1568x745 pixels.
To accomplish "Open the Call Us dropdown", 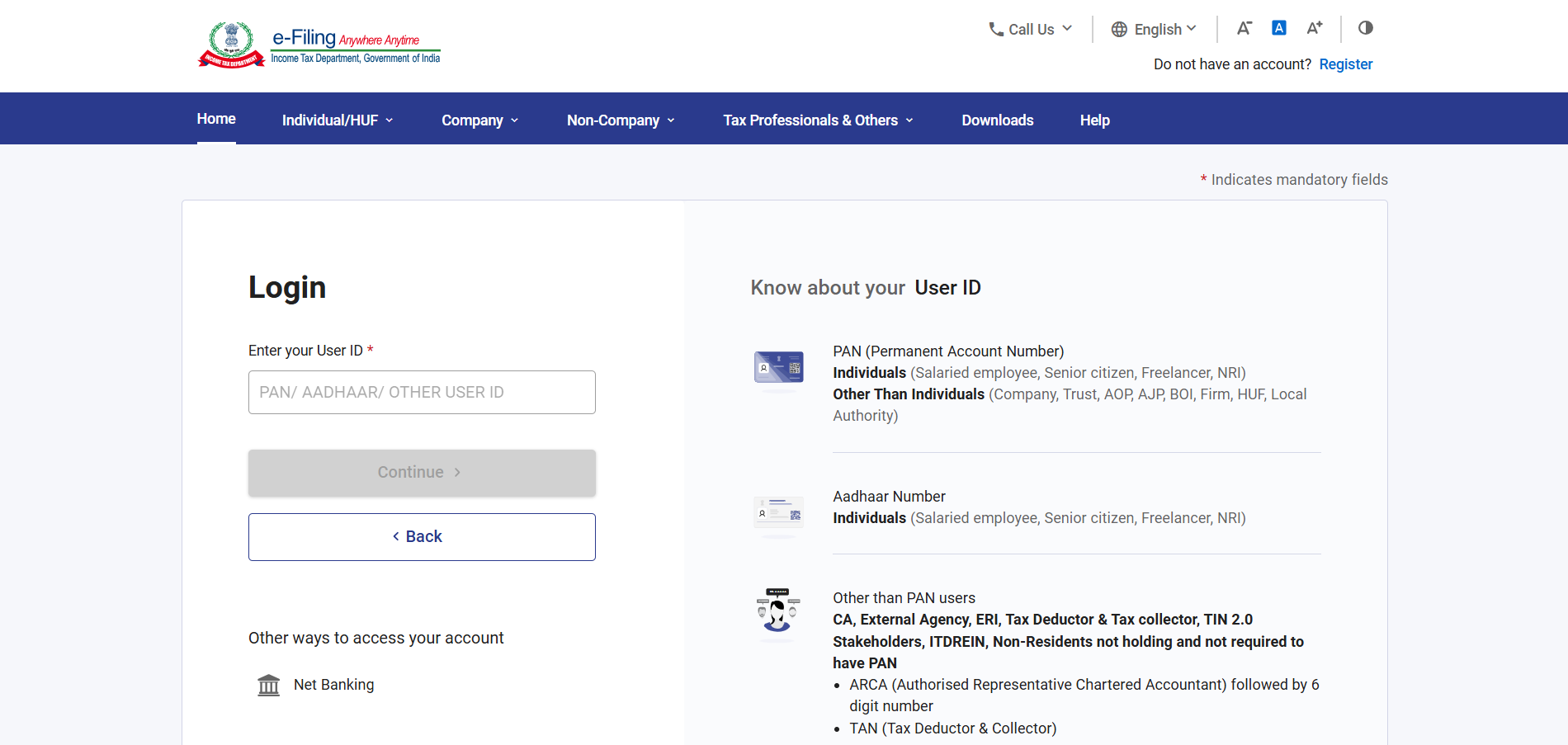I will click(x=1031, y=30).
